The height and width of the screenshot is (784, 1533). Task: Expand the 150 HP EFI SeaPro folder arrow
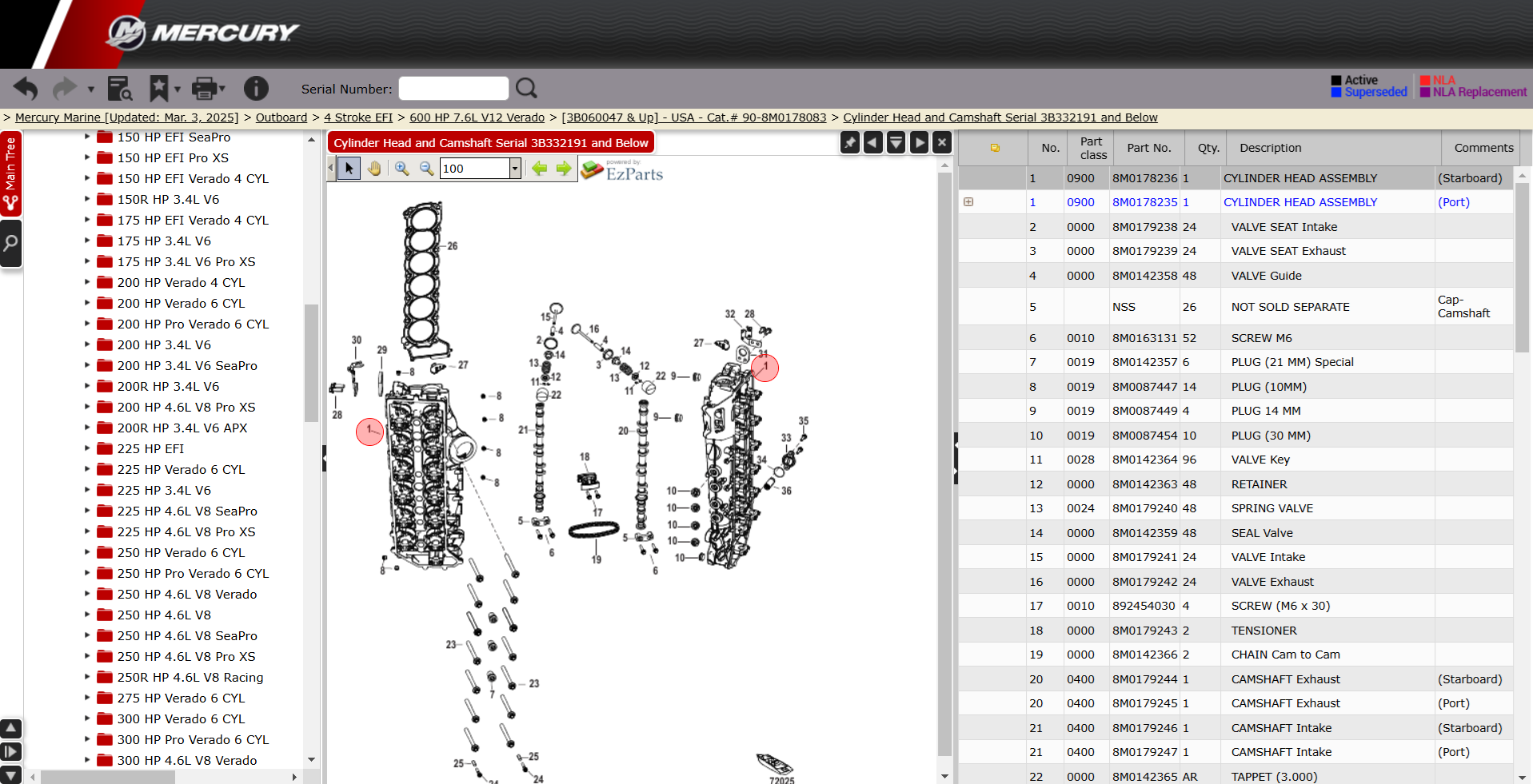[x=87, y=137]
